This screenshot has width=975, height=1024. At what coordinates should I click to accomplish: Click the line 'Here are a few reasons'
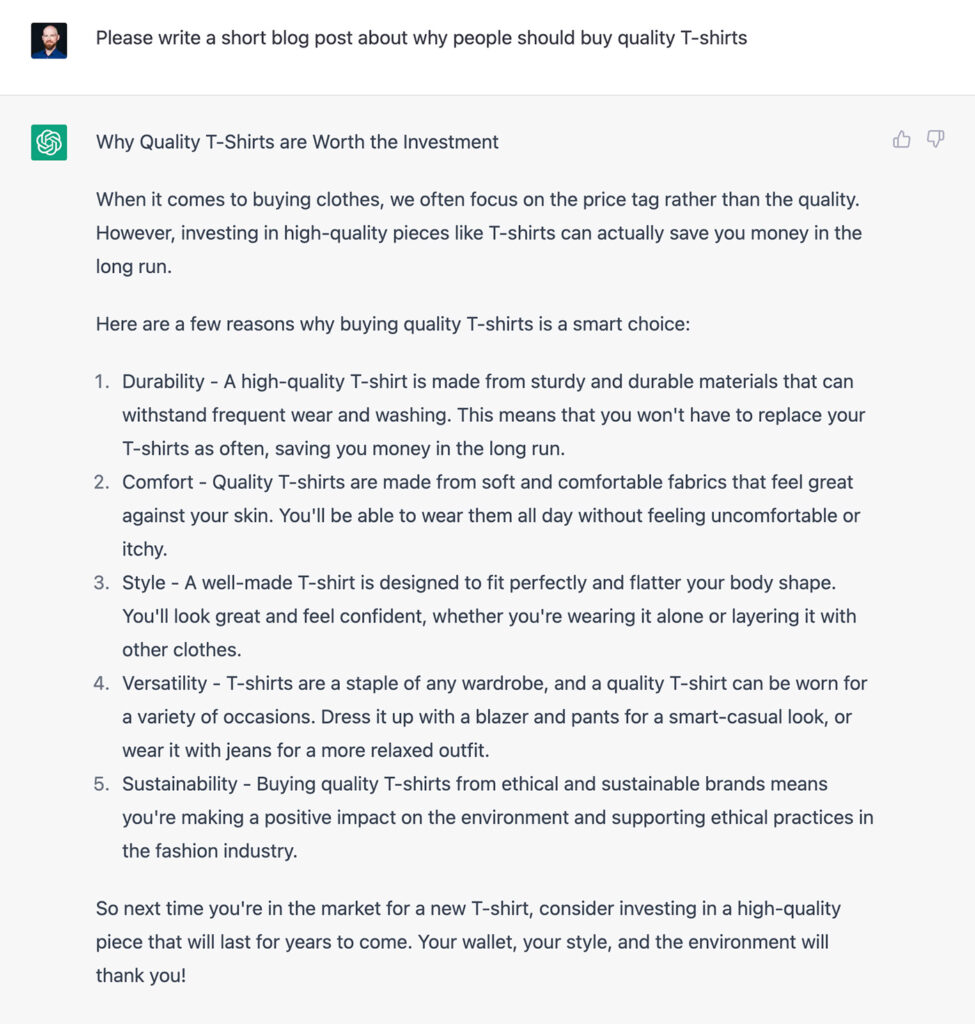(392, 324)
